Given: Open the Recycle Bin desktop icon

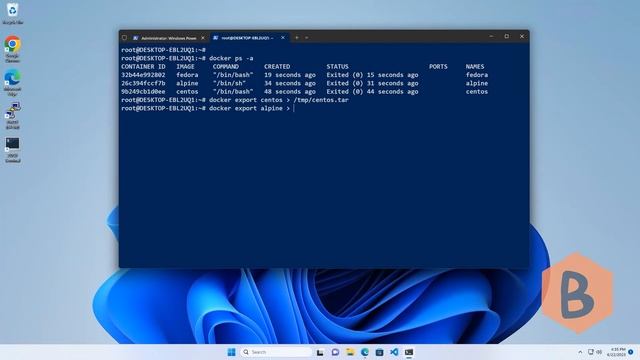Looking at the screenshot, I should (12, 13).
